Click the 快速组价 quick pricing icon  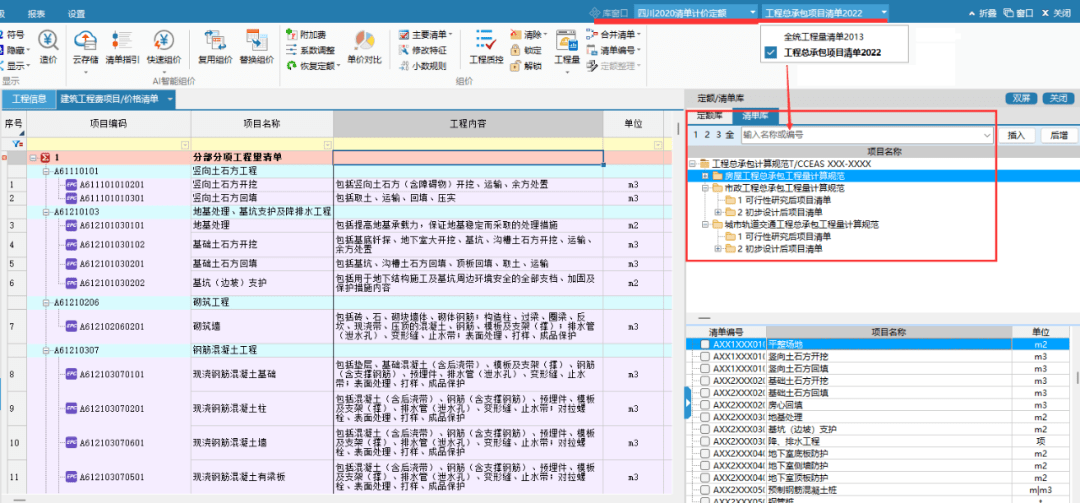[163, 40]
